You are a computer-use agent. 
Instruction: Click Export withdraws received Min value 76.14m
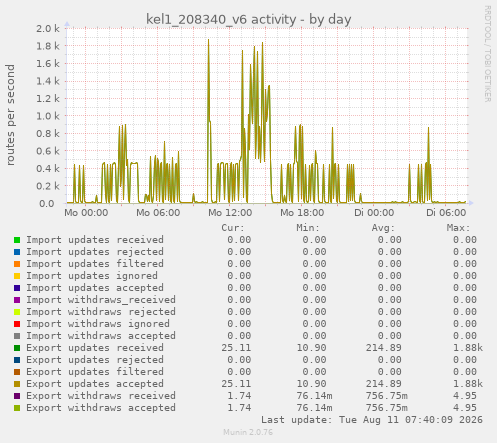tap(314, 396)
